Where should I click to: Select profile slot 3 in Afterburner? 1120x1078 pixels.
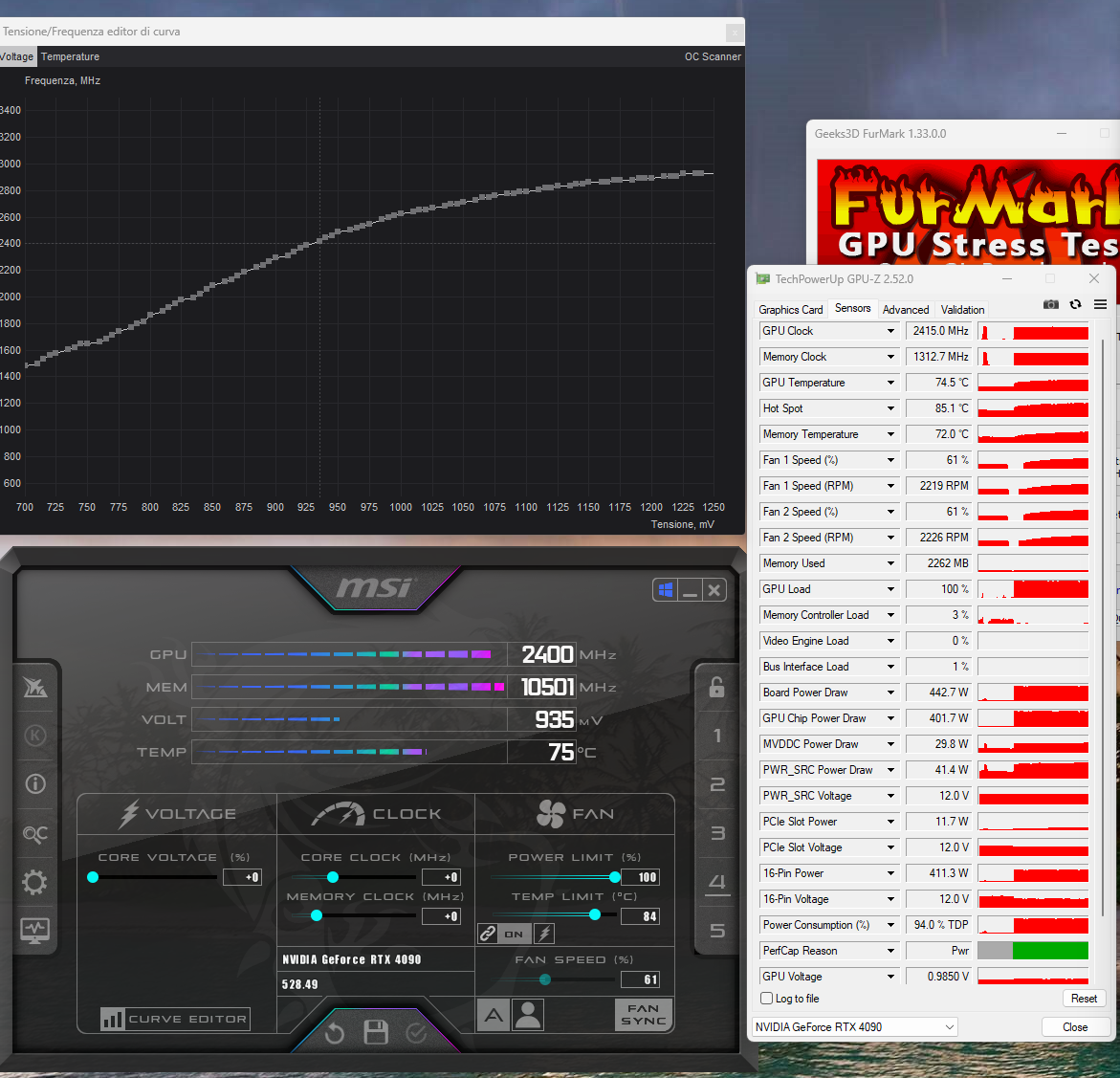(717, 833)
